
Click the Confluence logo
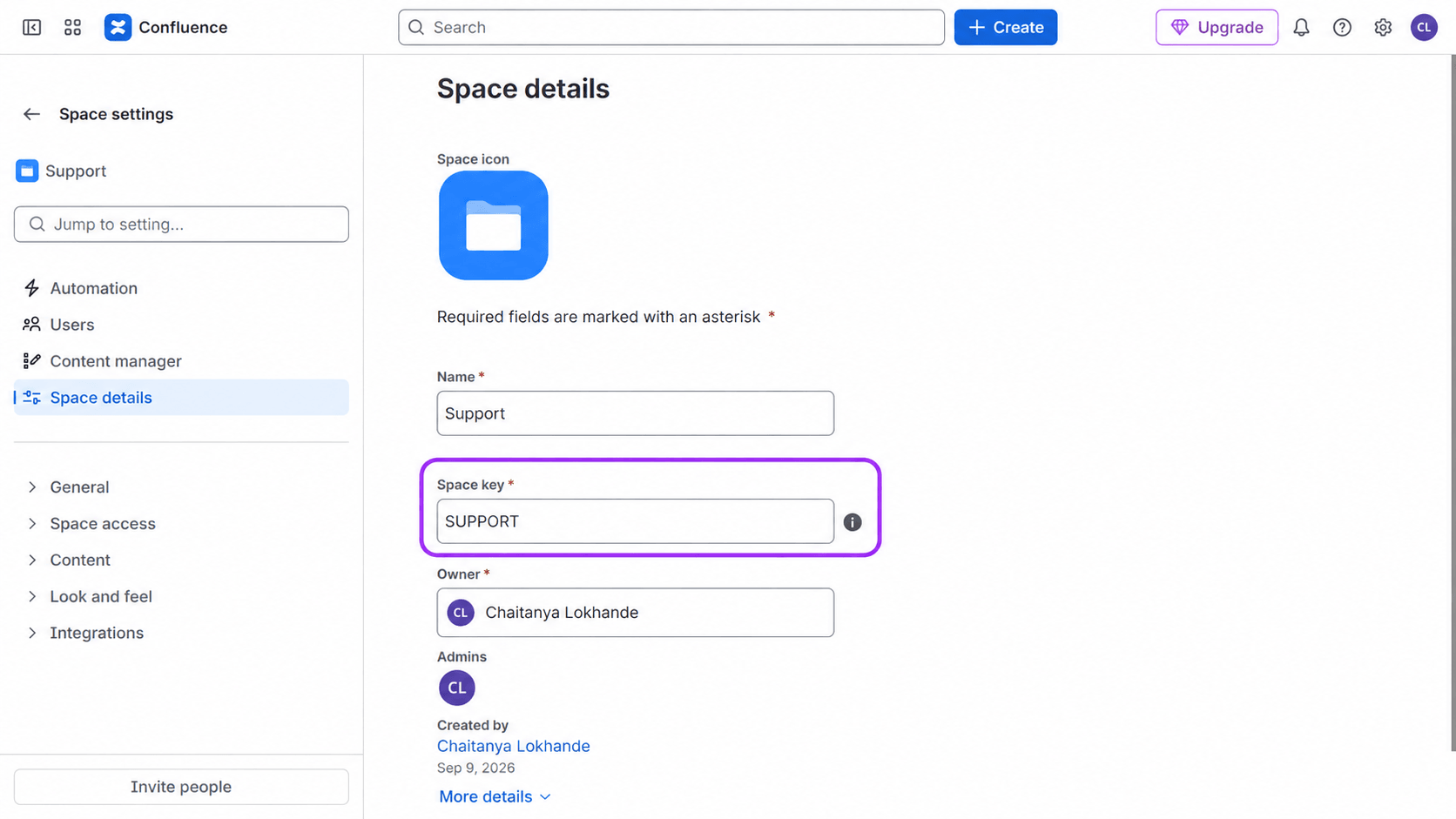(x=118, y=27)
